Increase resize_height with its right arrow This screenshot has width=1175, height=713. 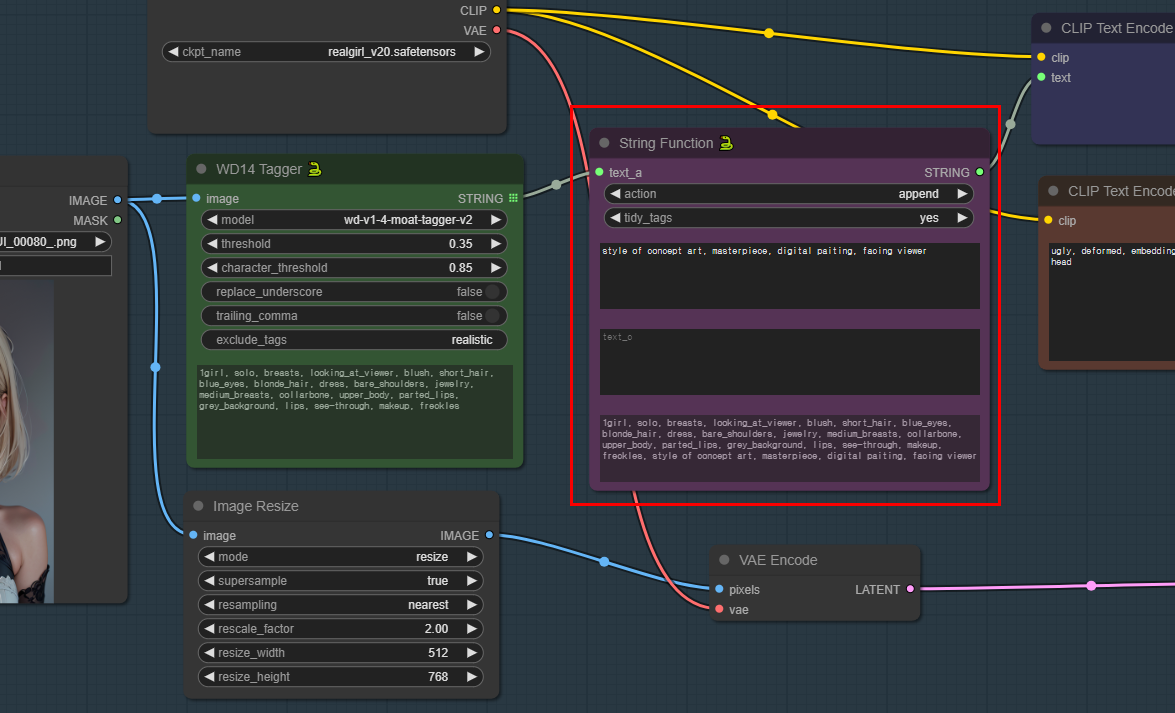click(x=471, y=676)
